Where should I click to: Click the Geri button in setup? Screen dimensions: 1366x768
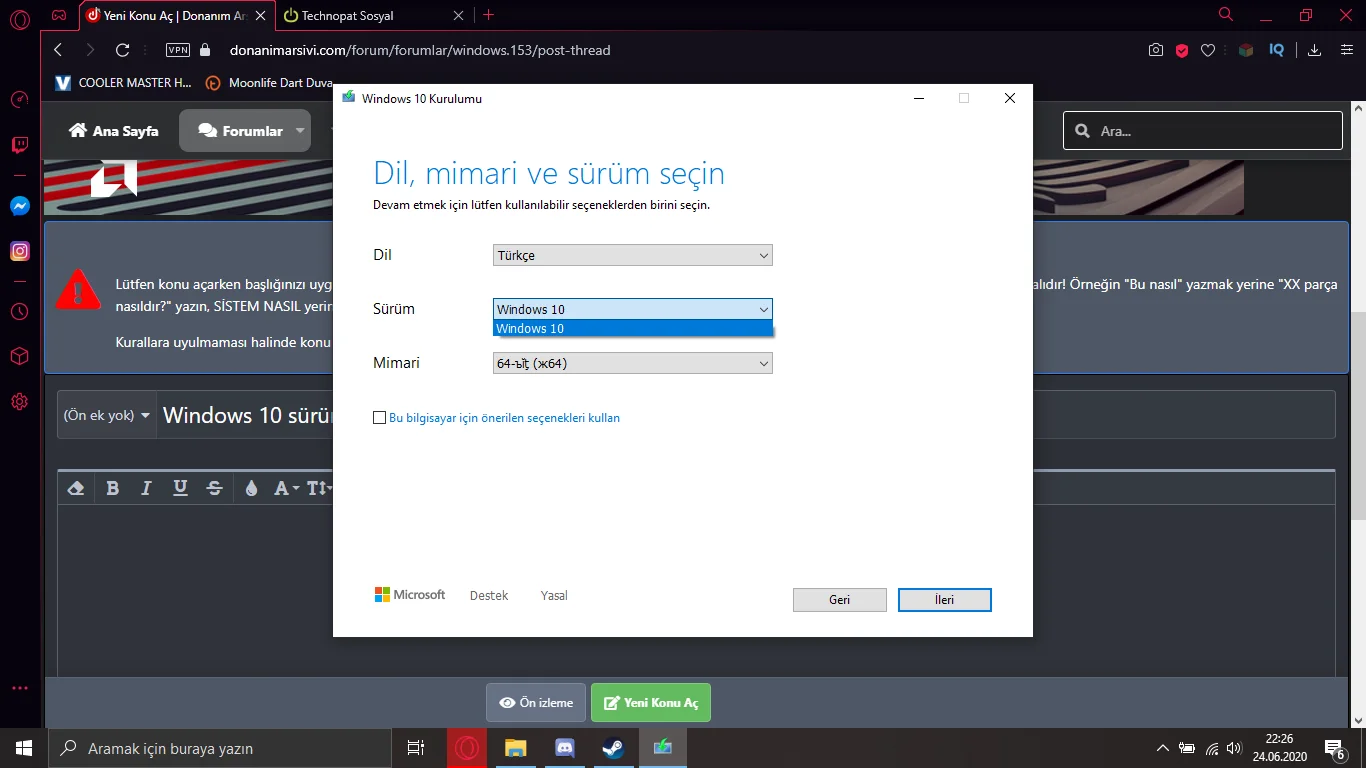(x=840, y=600)
